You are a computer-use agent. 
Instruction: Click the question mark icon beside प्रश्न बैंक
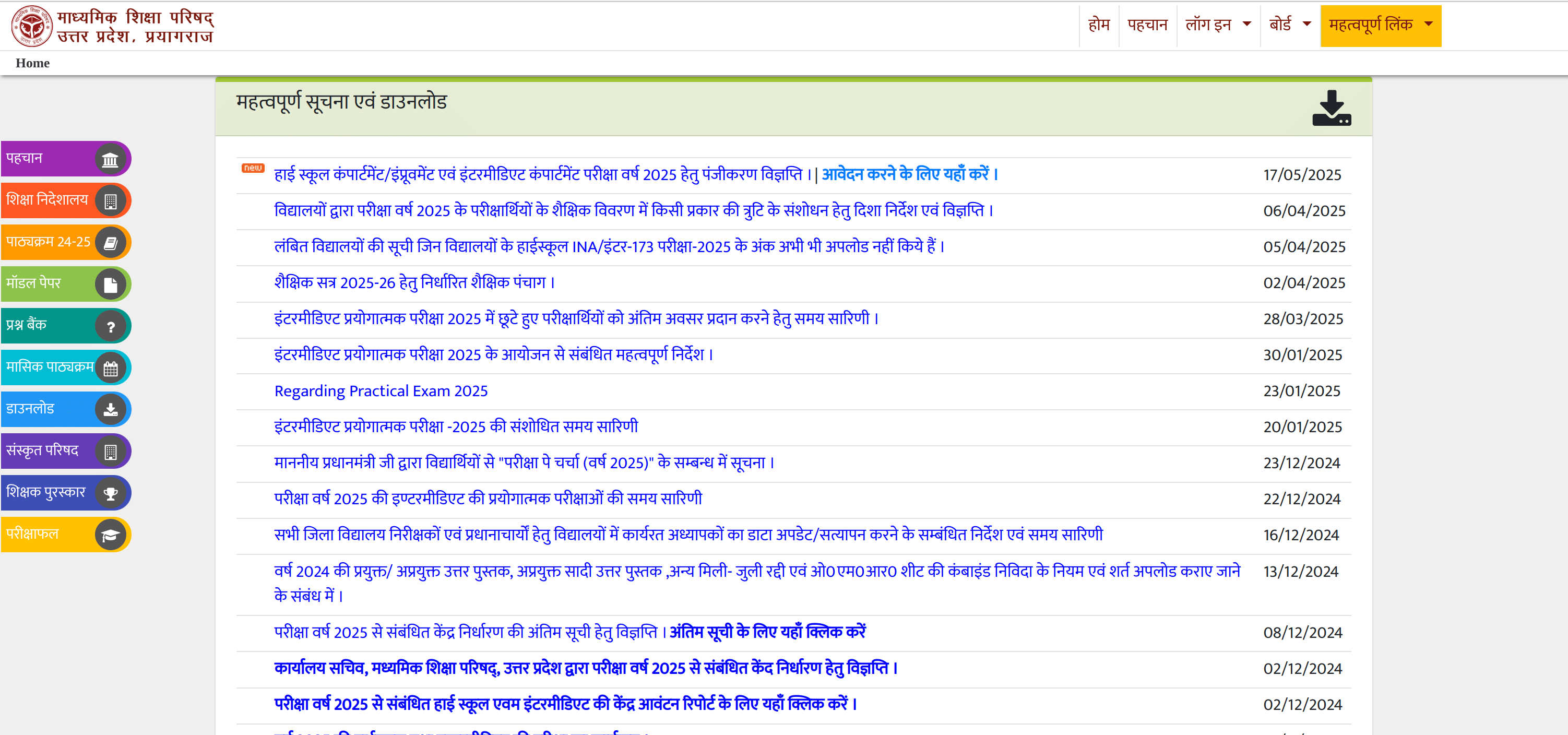tap(110, 326)
